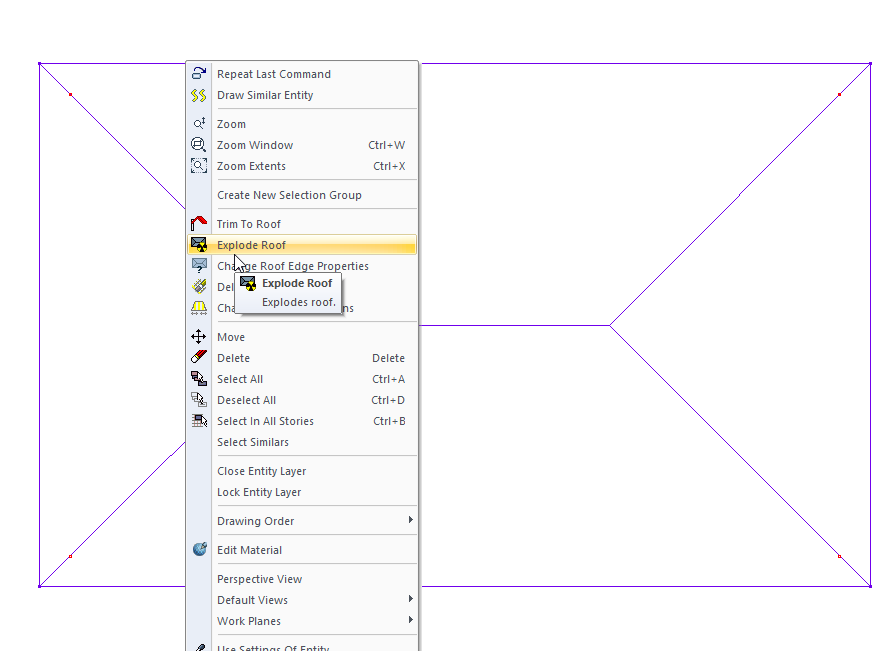Screen dimensions: 896x651
Task: Click the Explode Roof icon in menu
Action: coord(199,245)
